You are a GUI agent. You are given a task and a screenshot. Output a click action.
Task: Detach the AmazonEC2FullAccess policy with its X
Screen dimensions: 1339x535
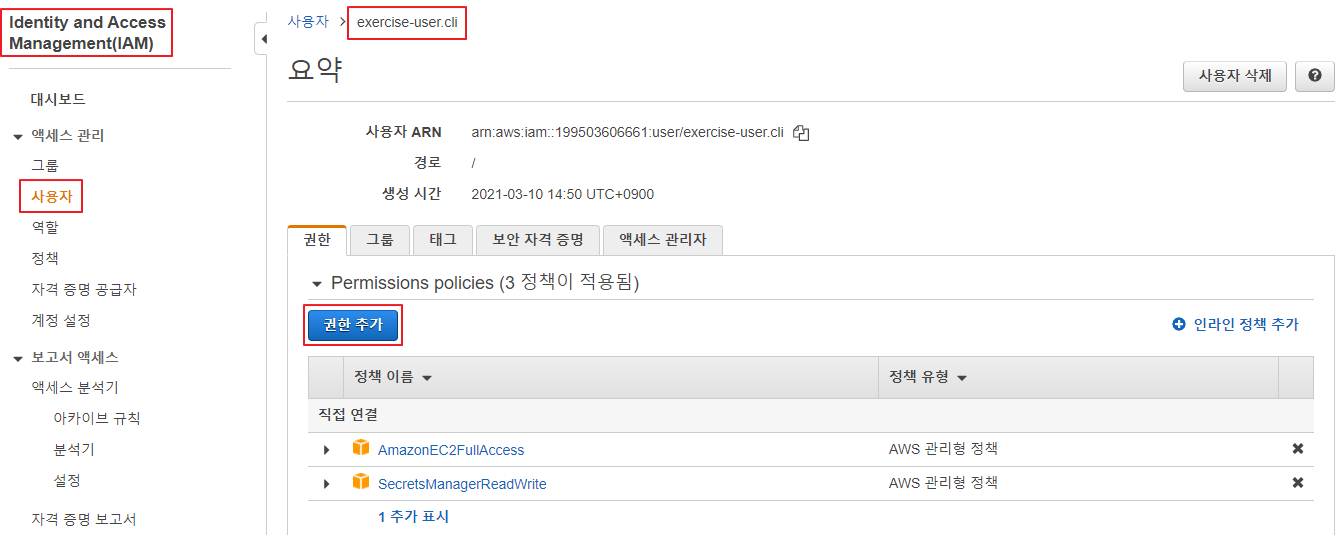coord(1297,449)
